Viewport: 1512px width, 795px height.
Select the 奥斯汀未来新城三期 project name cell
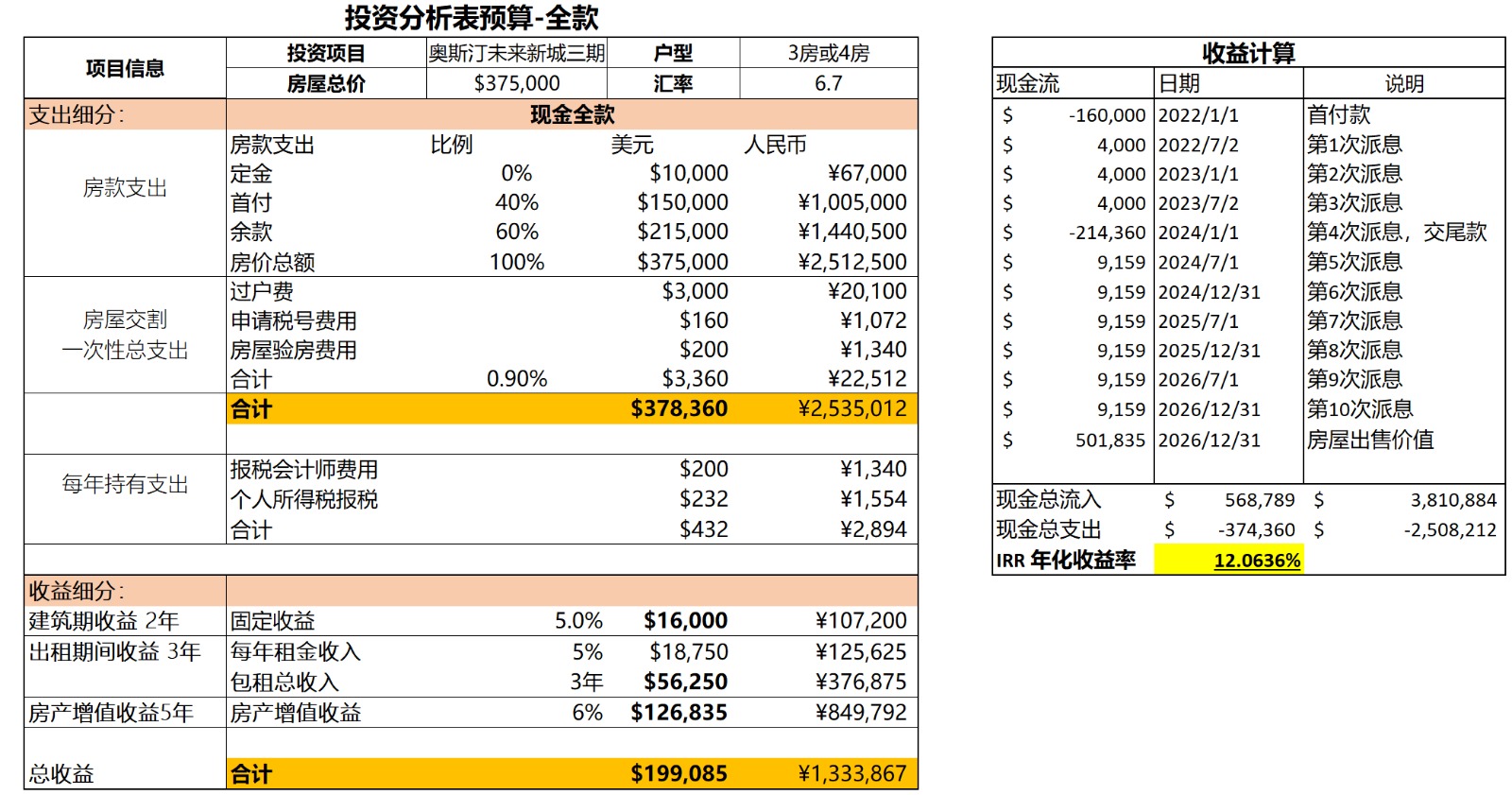(x=516, y=53)
